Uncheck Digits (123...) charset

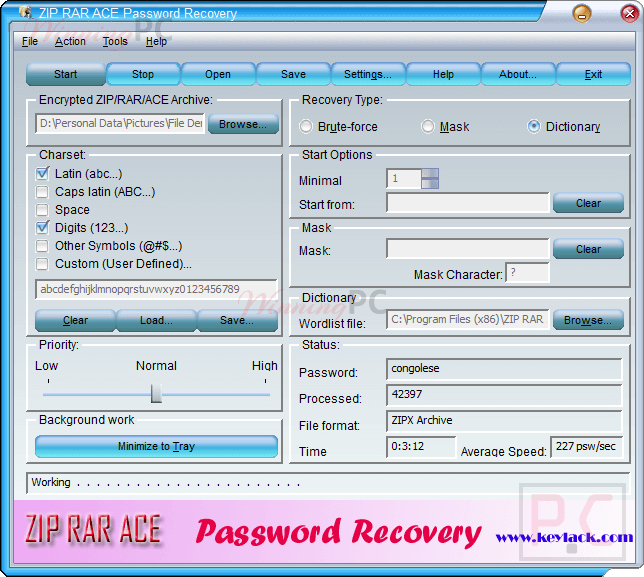point(42,228)
